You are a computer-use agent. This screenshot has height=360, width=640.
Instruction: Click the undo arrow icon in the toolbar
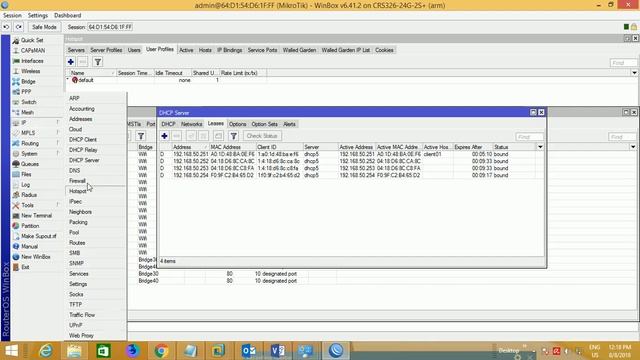(x=6, y=27)
